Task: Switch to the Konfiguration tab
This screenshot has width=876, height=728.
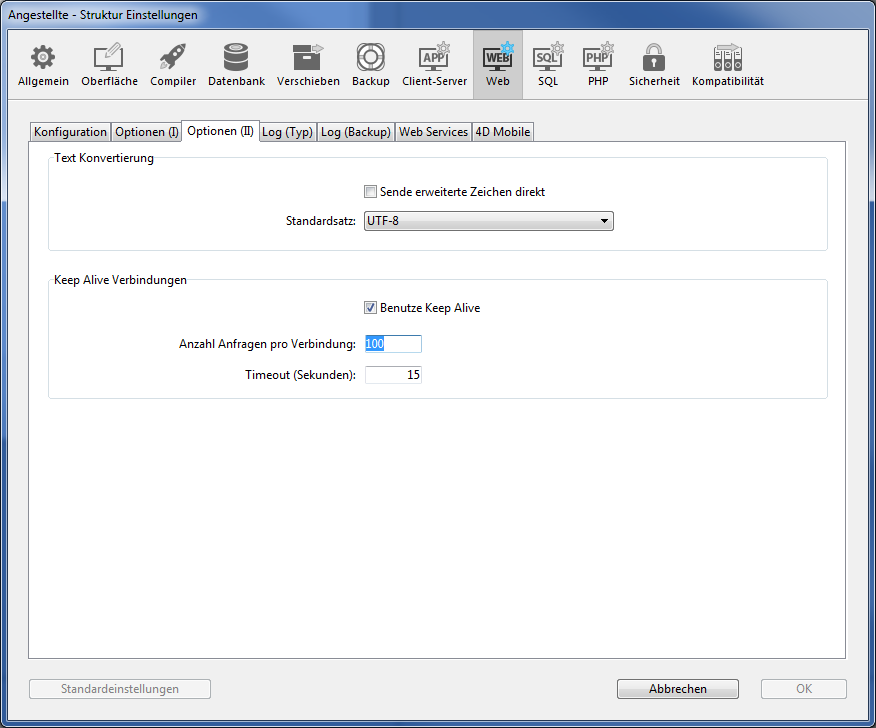Action: click(70, 132)
